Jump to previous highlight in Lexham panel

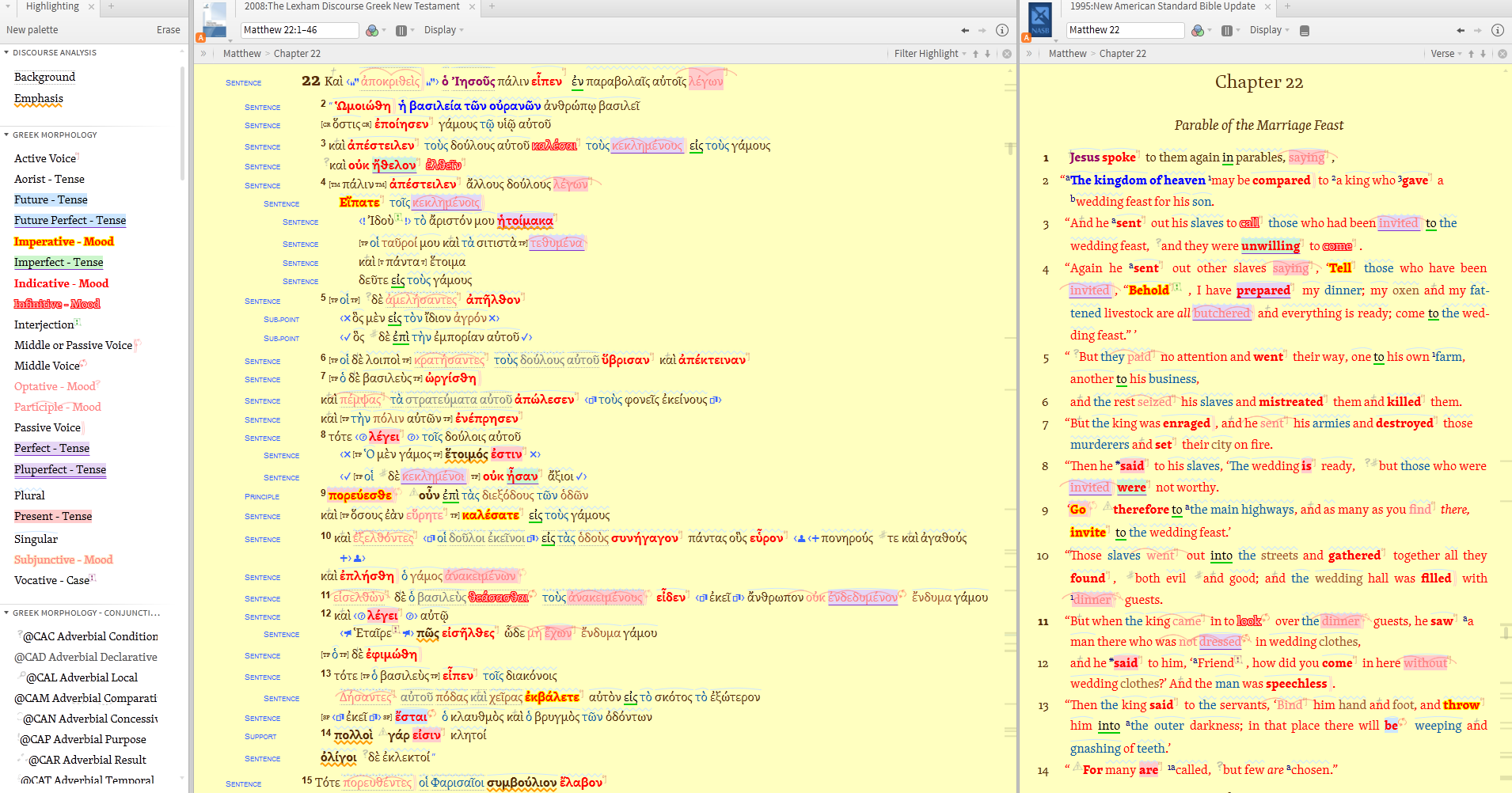(x=975, y=54)
